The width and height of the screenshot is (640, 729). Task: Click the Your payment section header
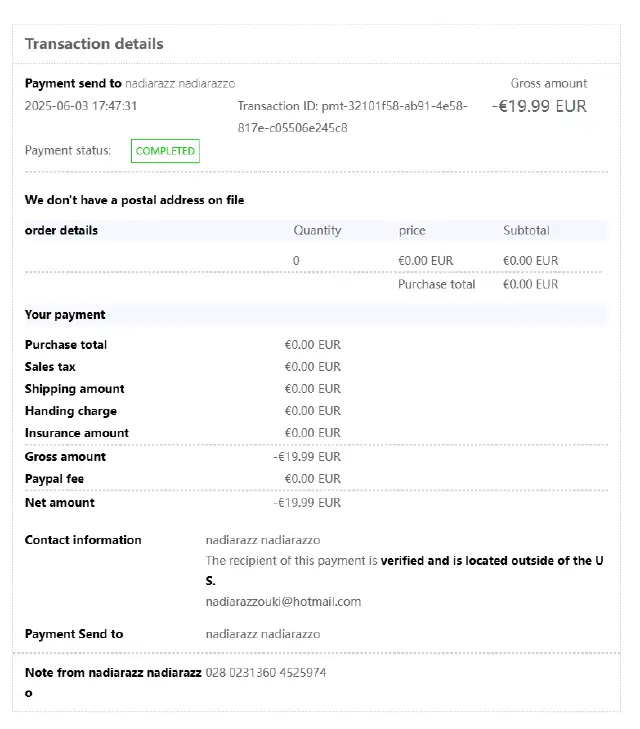[x=65, y=315]
